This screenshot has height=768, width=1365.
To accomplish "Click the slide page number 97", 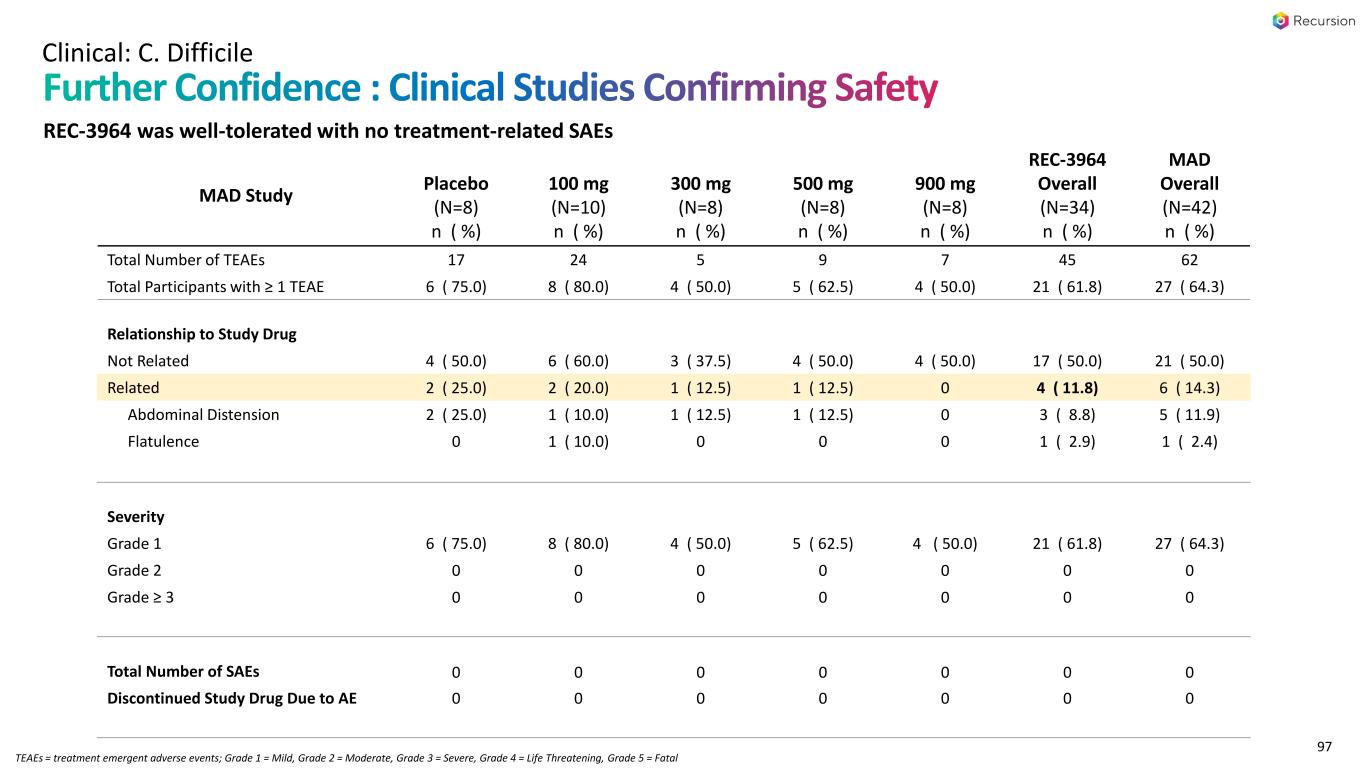I will pos(1324,747).
